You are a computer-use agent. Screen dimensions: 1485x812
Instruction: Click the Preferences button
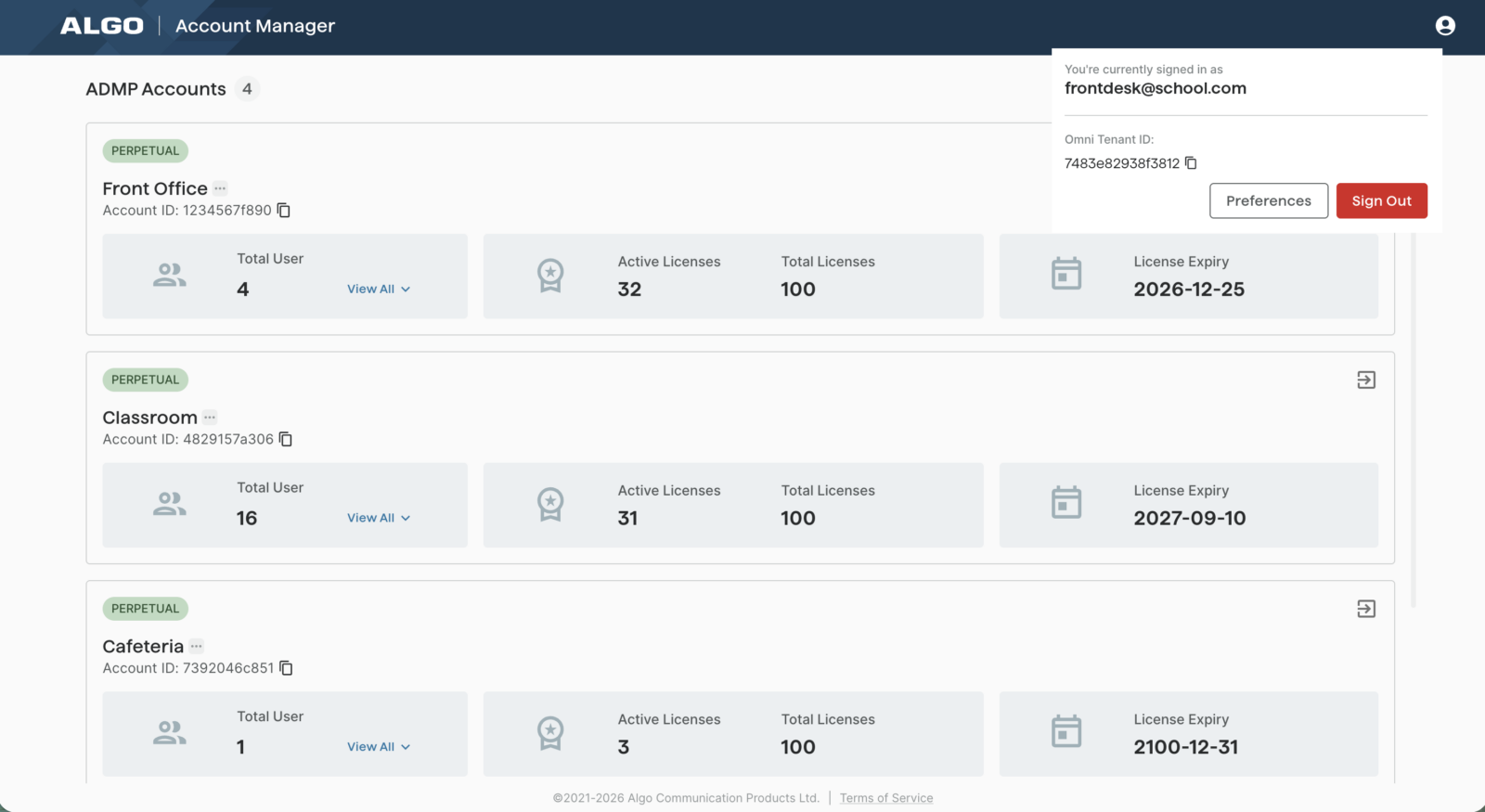click(x=1268, y=200)
